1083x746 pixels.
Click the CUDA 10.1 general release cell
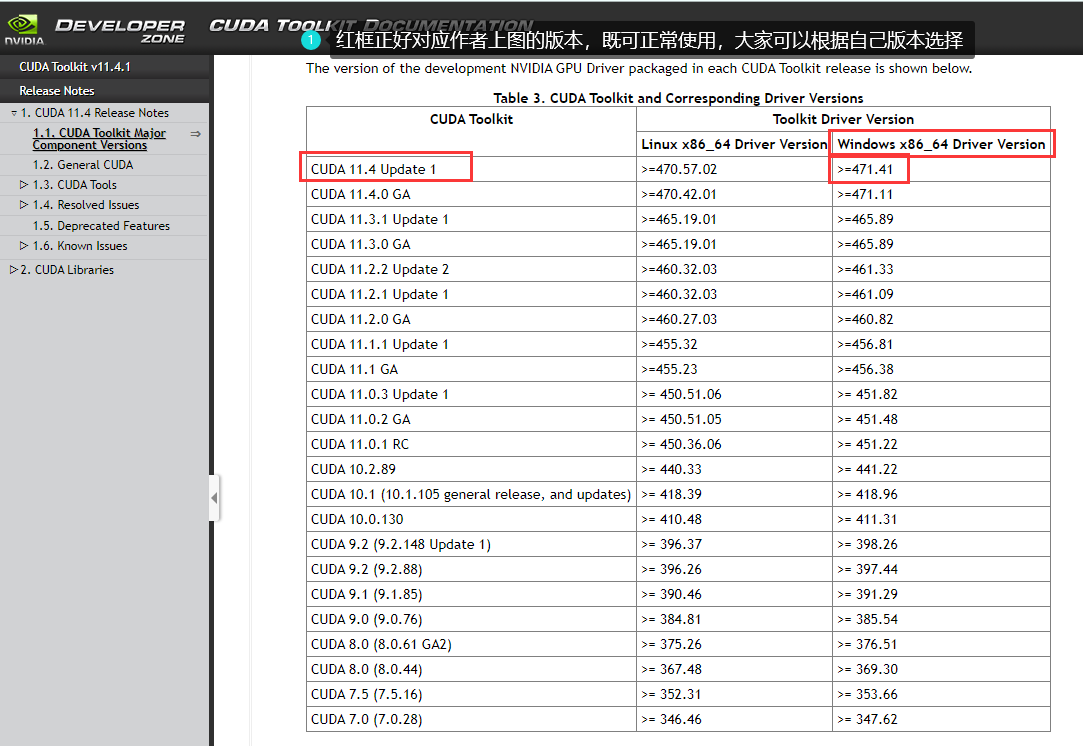tap(471, 494)
